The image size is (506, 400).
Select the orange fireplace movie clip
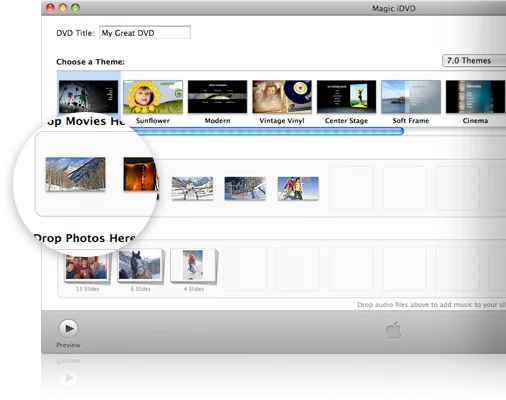[139, 174]
